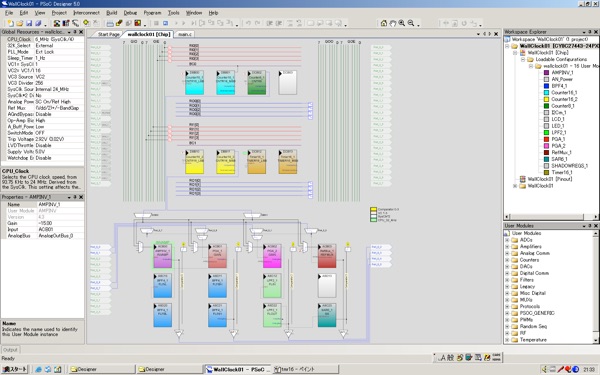600x375 pixels.
Task: Select the magenta PGA_2 analog block
Action: coord(272,256)
